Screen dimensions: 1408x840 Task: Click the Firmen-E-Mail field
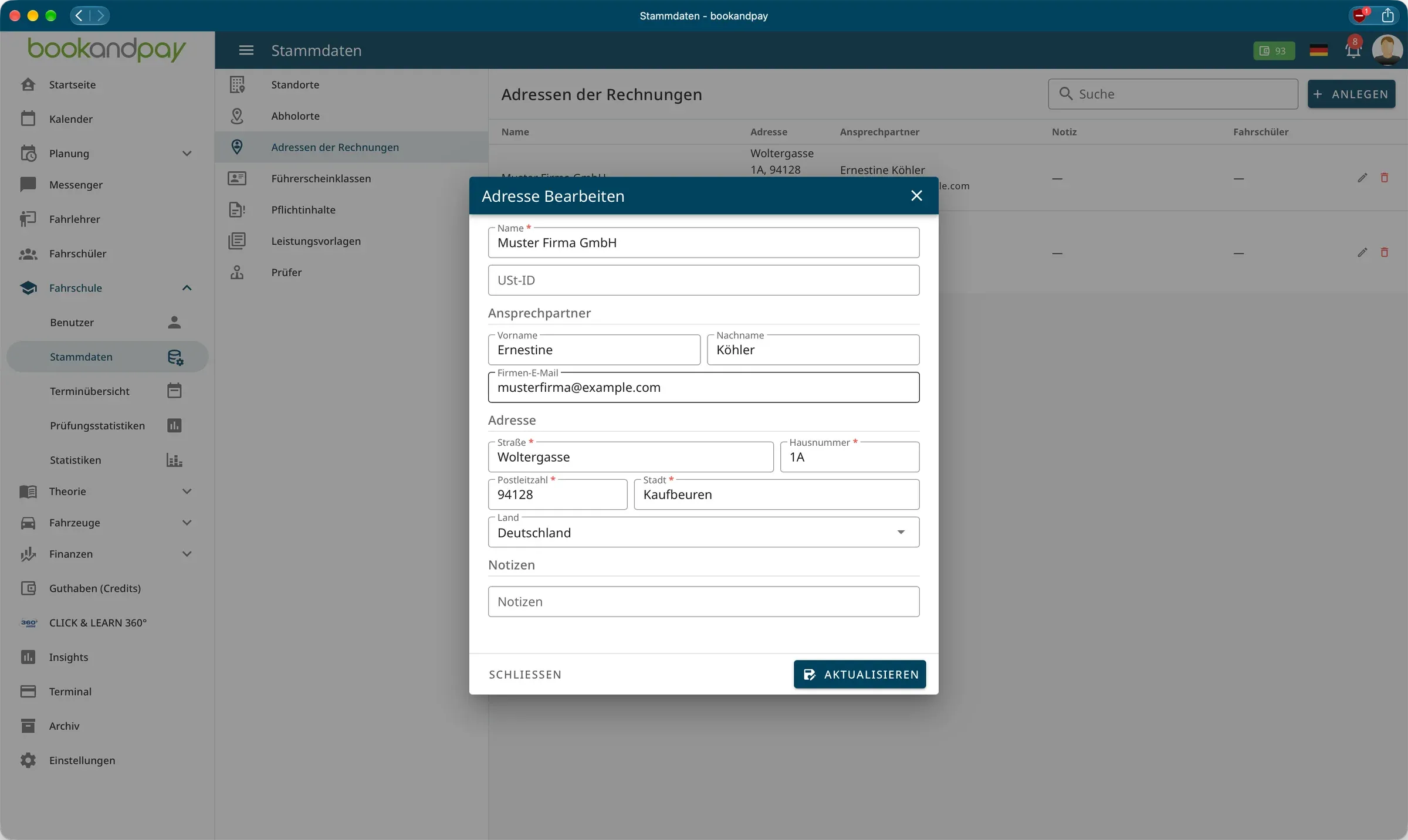click(x=703, y=387)
